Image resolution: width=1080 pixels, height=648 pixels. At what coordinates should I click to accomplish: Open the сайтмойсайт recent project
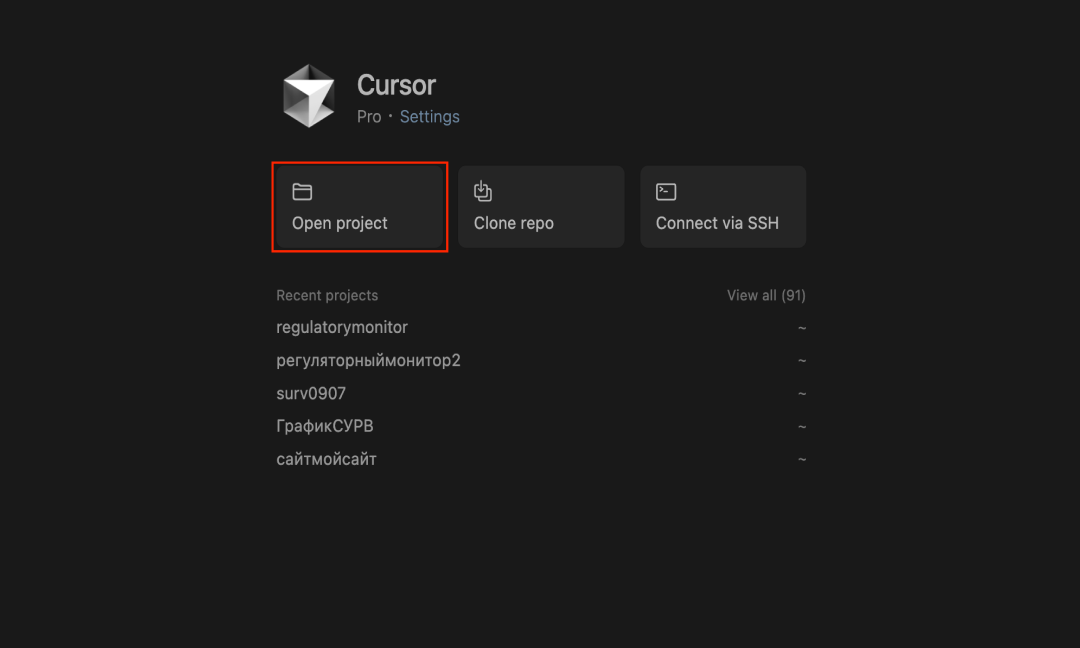point(326,459)
